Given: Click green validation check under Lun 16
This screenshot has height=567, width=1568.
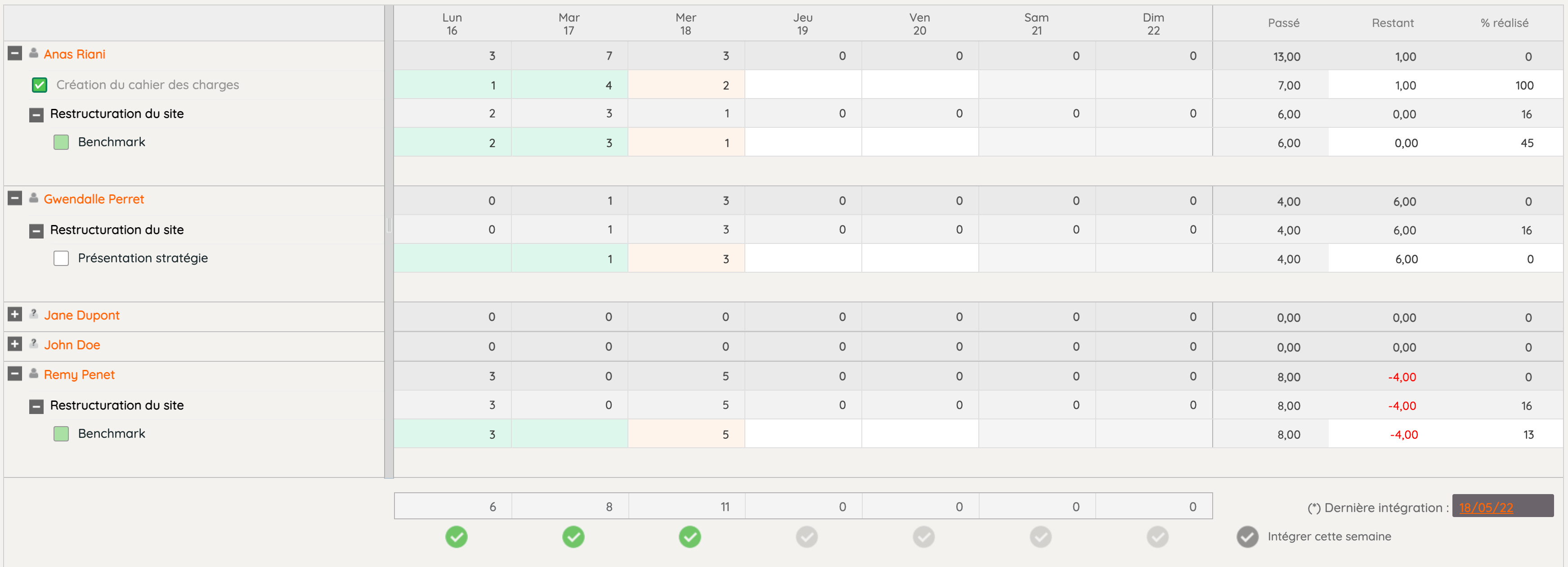Looking at the screenshot, I should tap(456, 536).
